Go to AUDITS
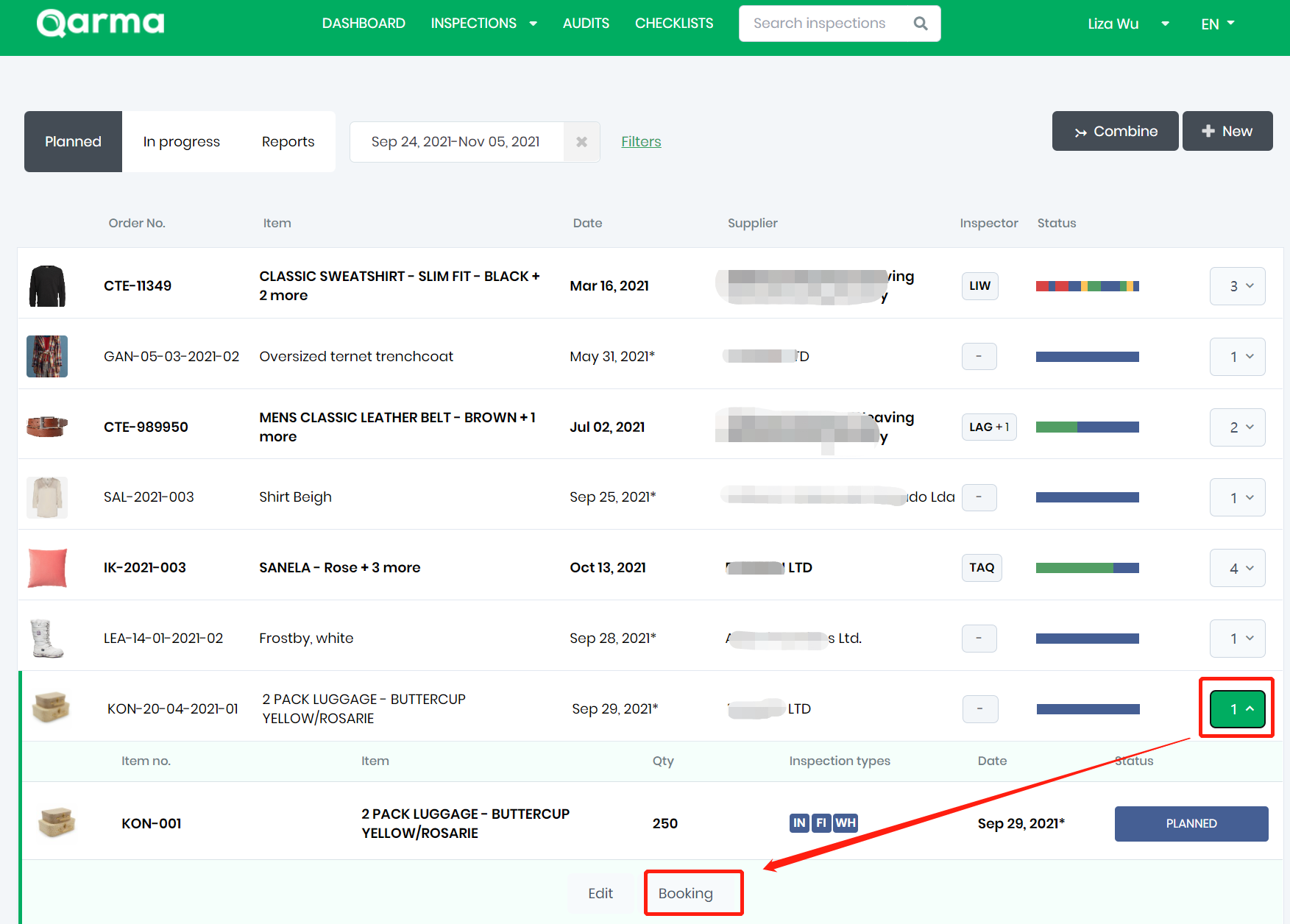This screenshot has width=1290, height=924. 586,24
